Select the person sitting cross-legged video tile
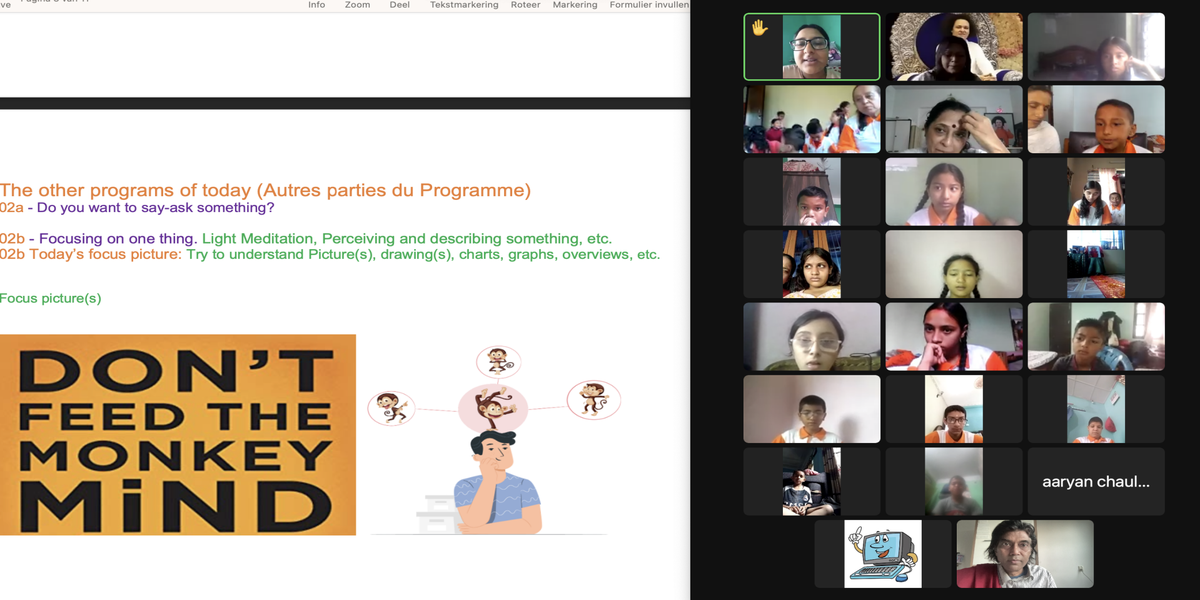 (812, 481)
